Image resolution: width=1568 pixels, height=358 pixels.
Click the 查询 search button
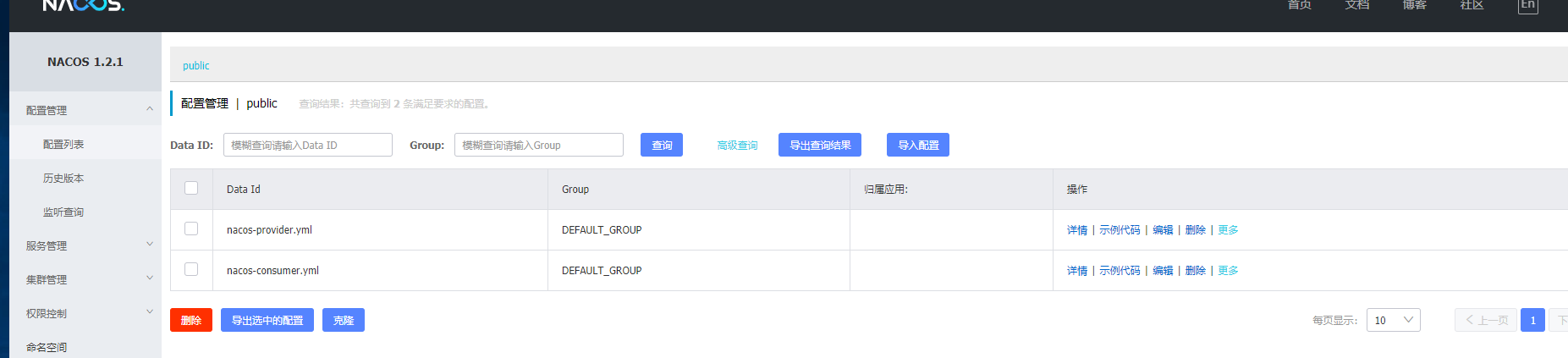pos(662,145)
